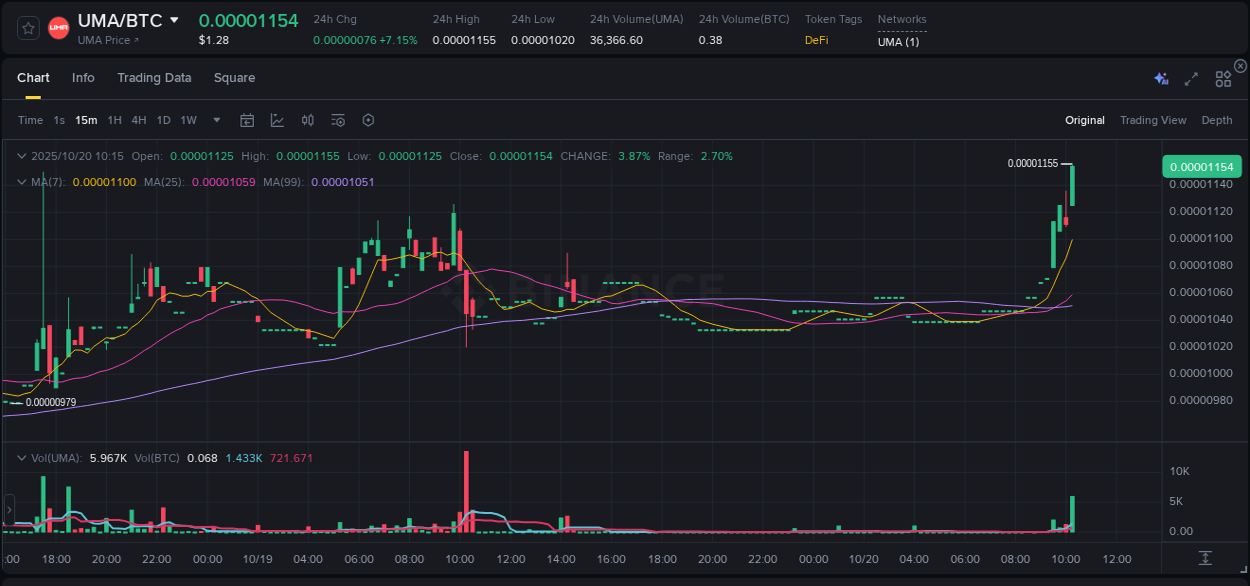Screen dimensions: 1250x586
Task: Select the line chart type icon
Action: point(277,120)
